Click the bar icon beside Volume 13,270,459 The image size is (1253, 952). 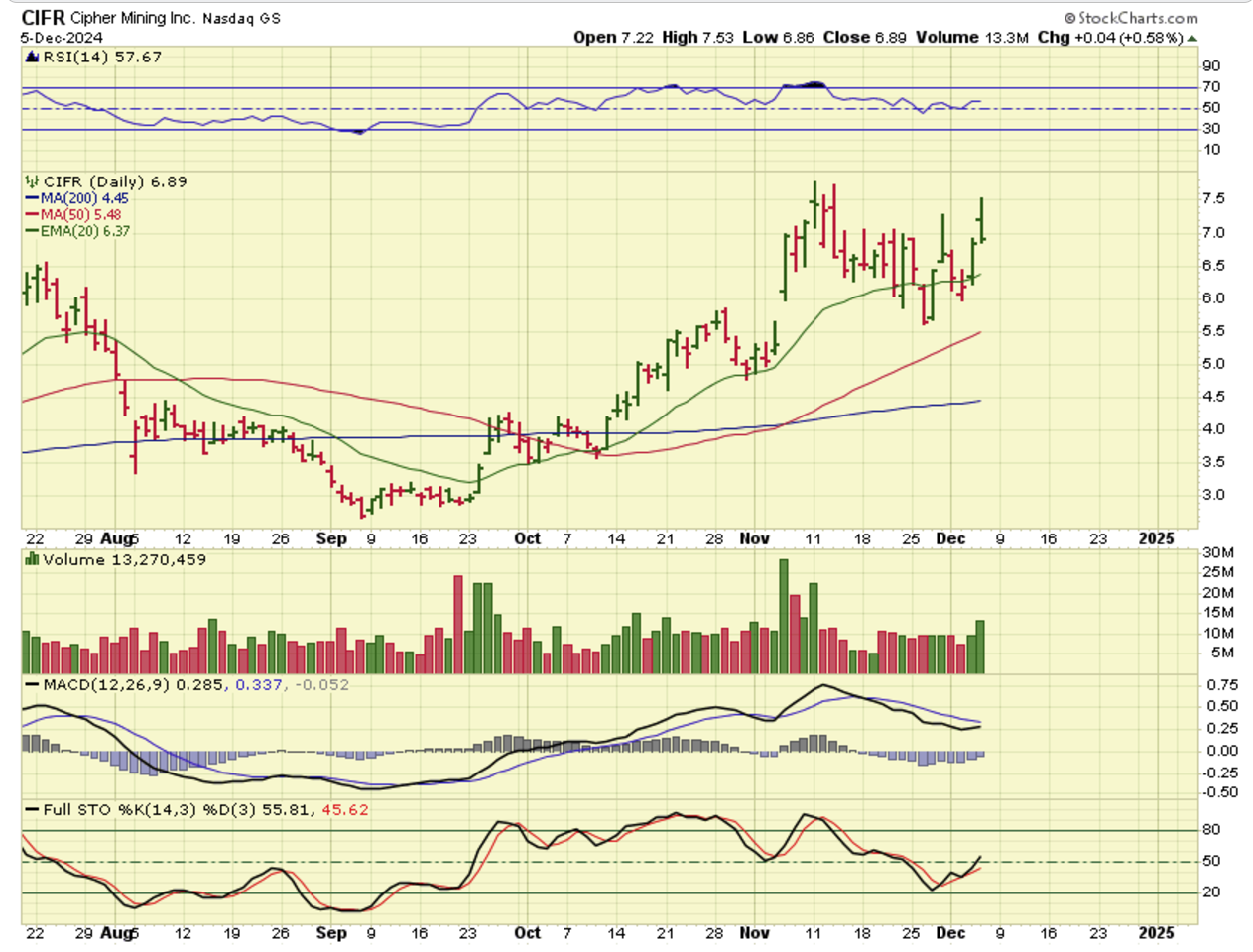(x=32, y=559)
